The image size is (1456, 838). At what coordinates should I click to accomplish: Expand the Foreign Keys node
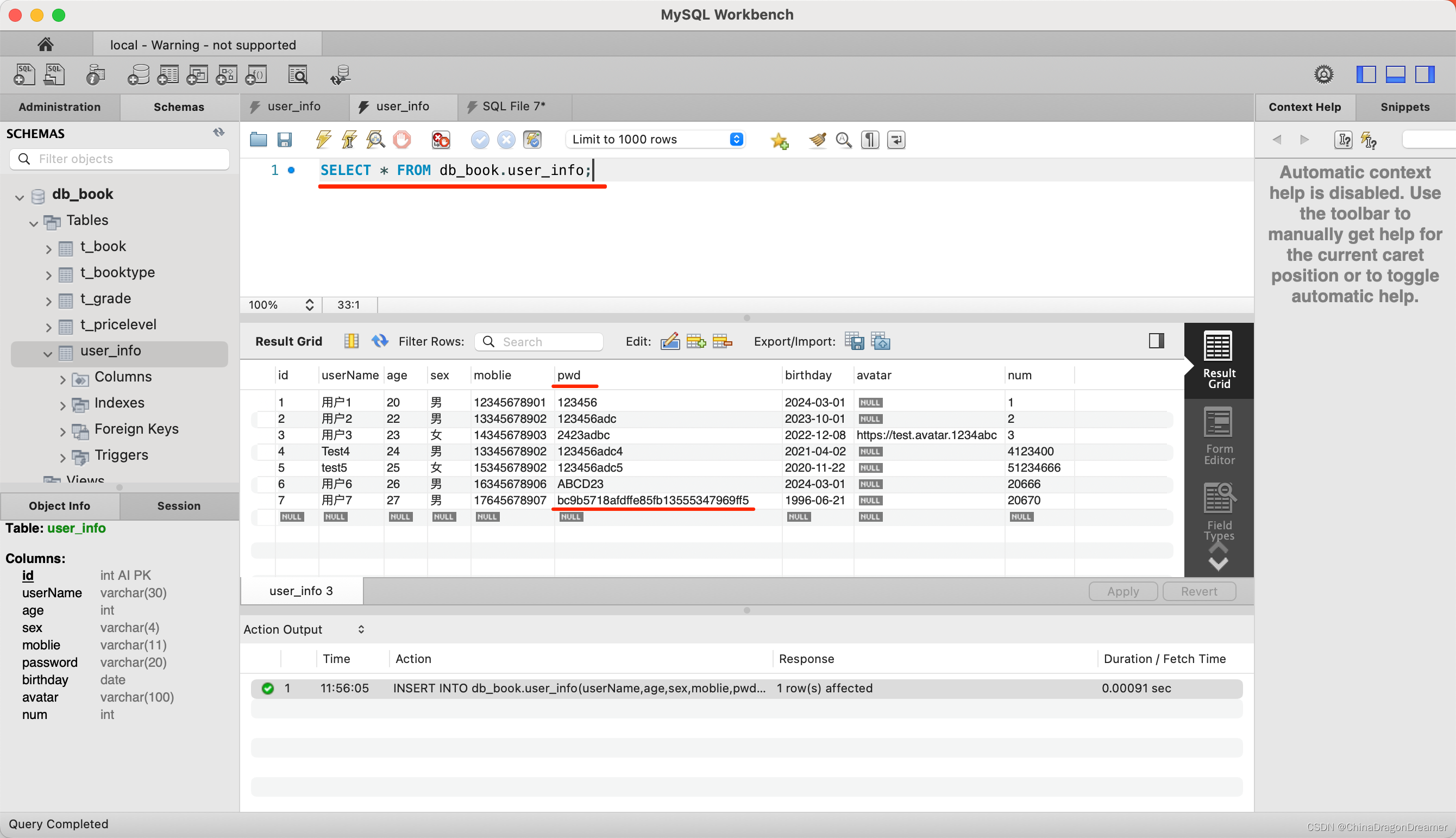coord(62,431)
